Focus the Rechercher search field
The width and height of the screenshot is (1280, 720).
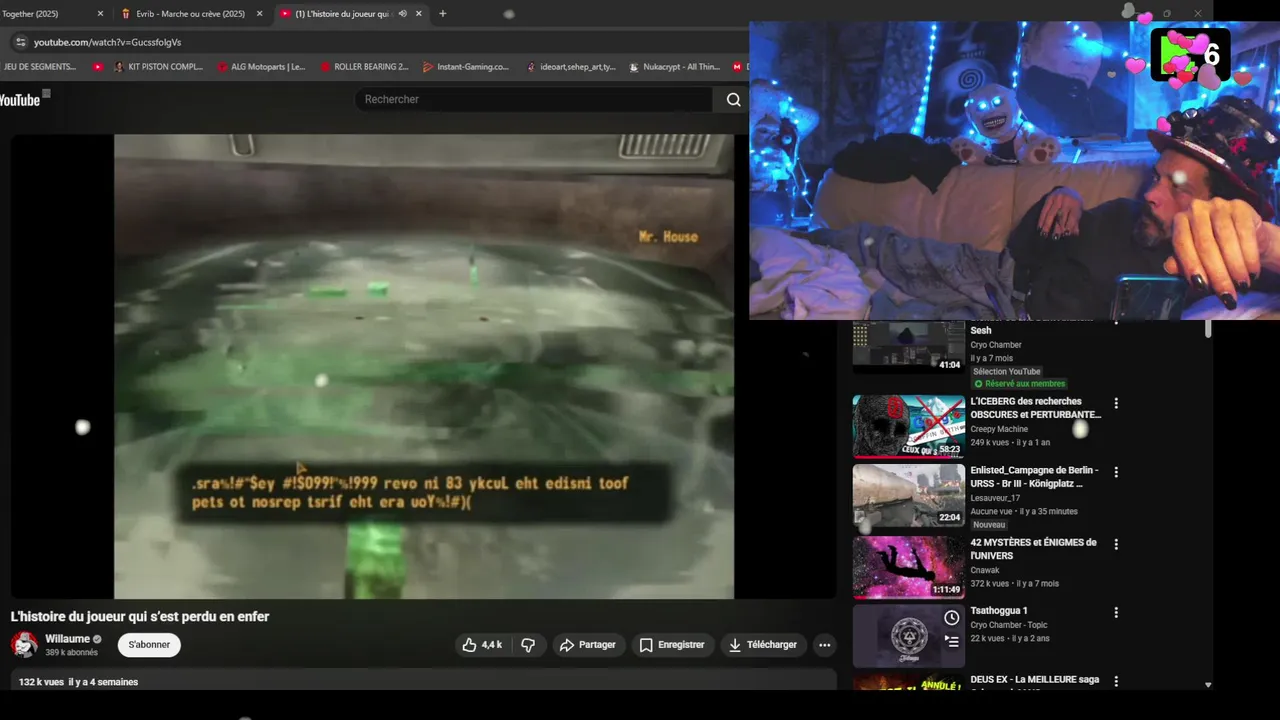[534, 99]
